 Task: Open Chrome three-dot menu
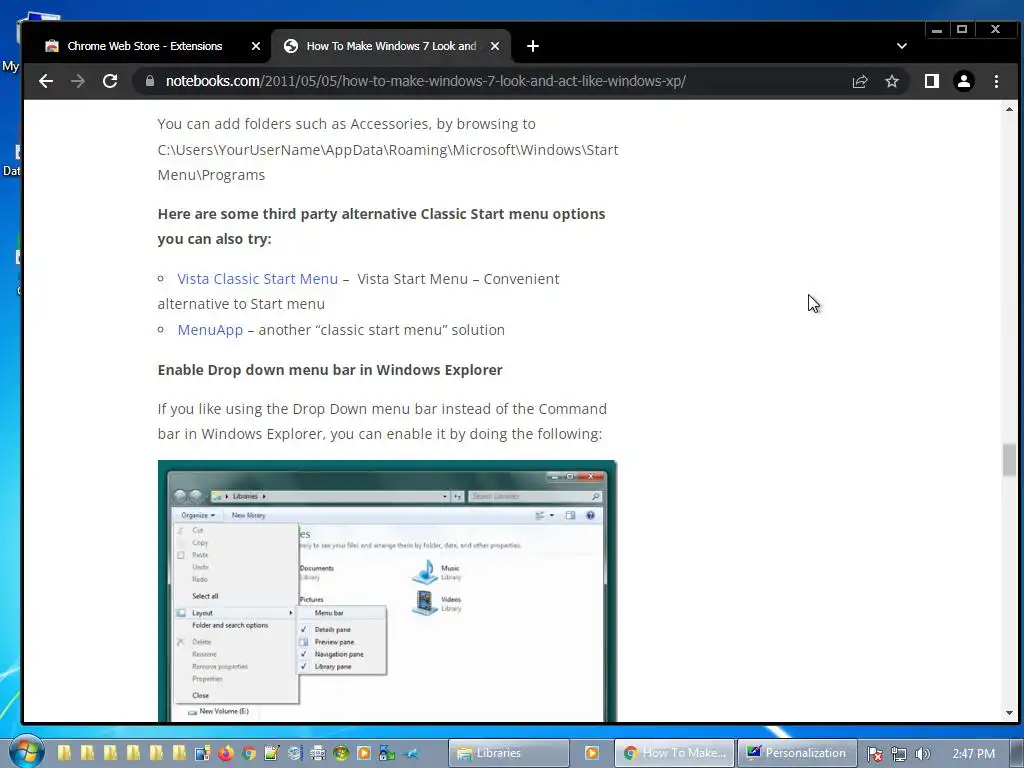[996, 81]
